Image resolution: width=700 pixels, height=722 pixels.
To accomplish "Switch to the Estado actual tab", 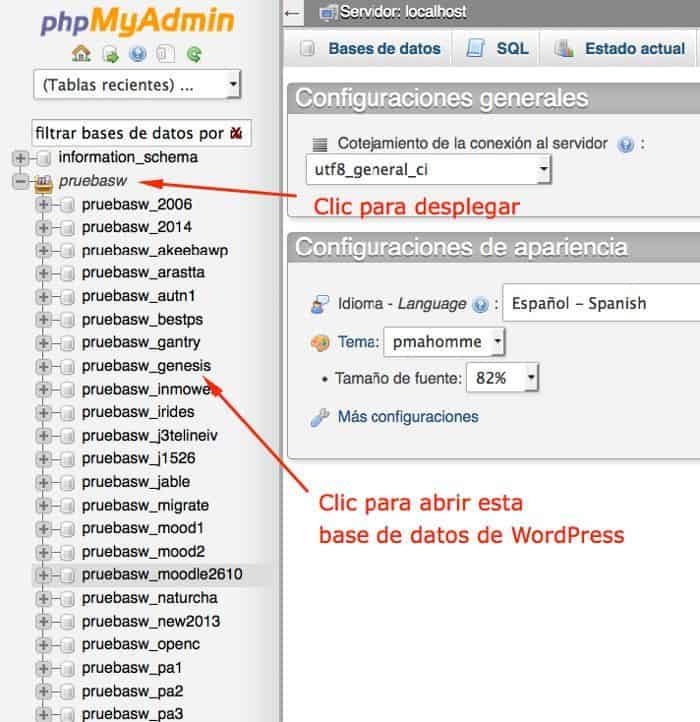I will [x=635, y=48].
